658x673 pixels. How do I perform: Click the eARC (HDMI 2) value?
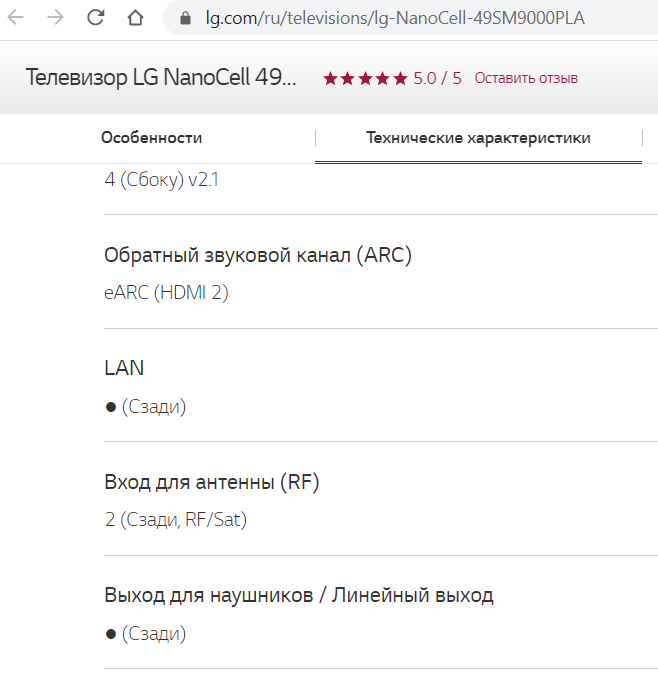pos(166,293)
